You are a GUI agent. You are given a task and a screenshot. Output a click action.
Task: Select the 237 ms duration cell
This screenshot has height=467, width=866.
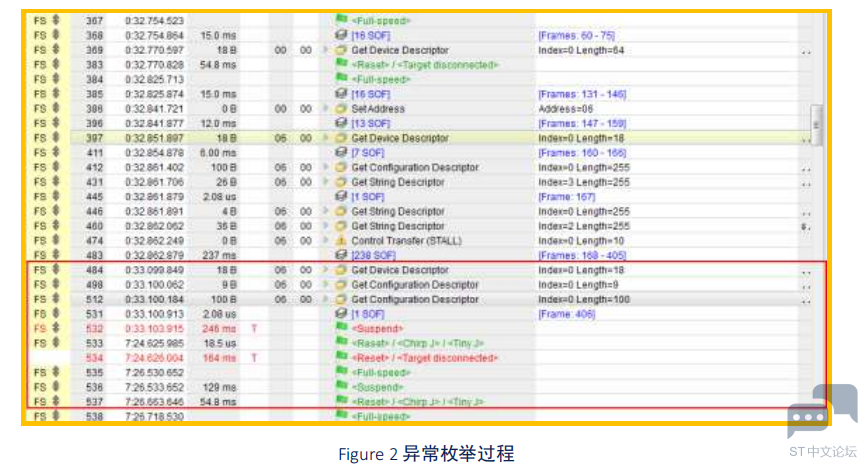[219, 255]
